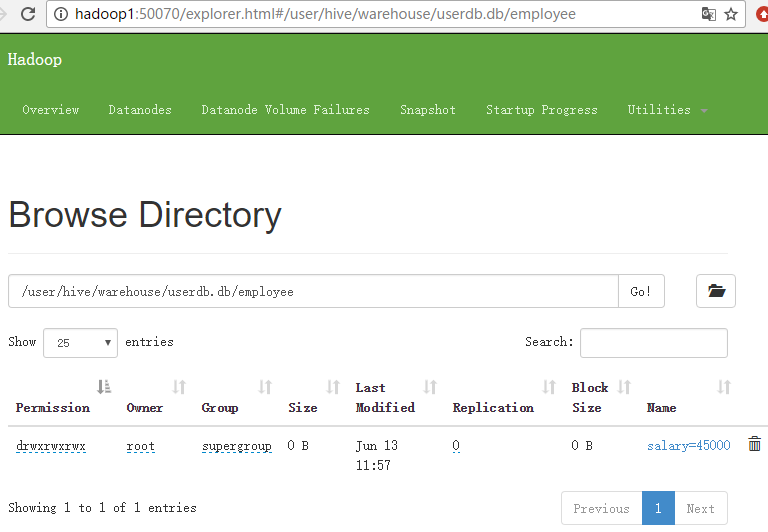The width and height of the screenshot is (768, 532).
Task: Sort by Permission column arrow icon
Action: [x=103, y=387]
